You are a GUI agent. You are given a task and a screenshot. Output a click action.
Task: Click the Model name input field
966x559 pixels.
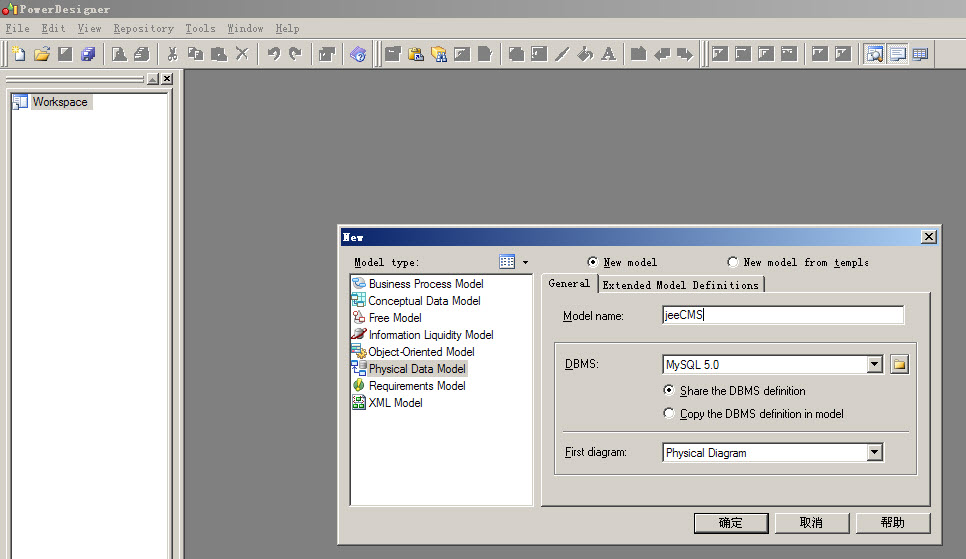(783, 315)
